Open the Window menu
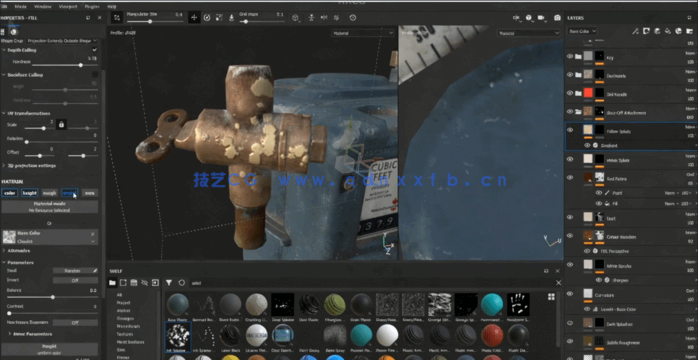The height and width of the screenshot is (360, 698). pyautogui.click(x=43, y=7)
